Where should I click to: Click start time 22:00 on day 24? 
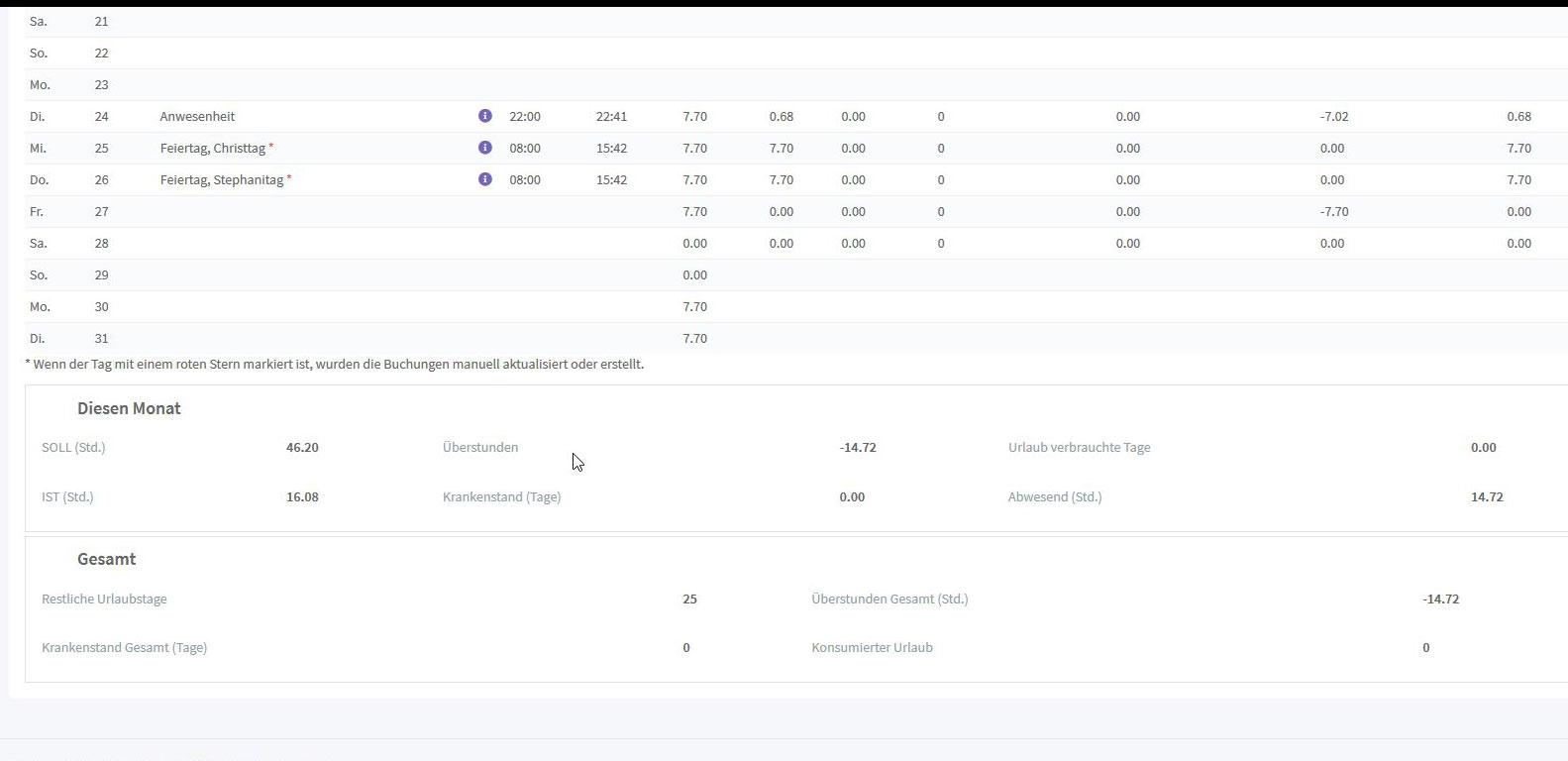(x=524, y=116)
